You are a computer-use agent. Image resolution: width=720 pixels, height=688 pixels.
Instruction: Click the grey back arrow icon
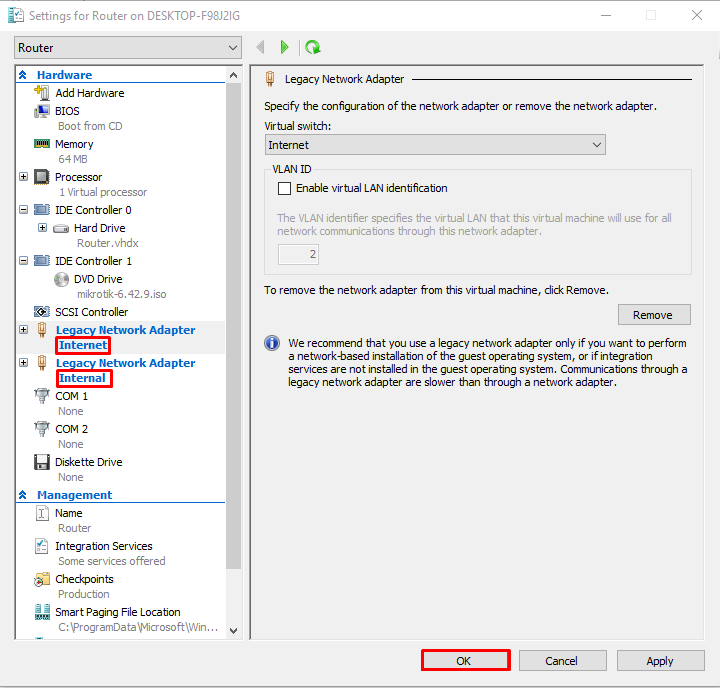[260, 47]
